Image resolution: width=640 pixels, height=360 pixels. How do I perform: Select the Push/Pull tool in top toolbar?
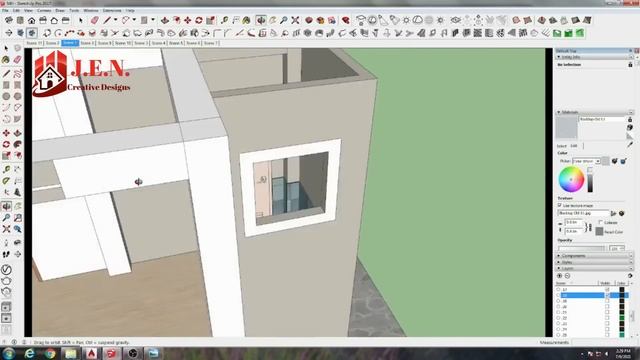(165, 20)
